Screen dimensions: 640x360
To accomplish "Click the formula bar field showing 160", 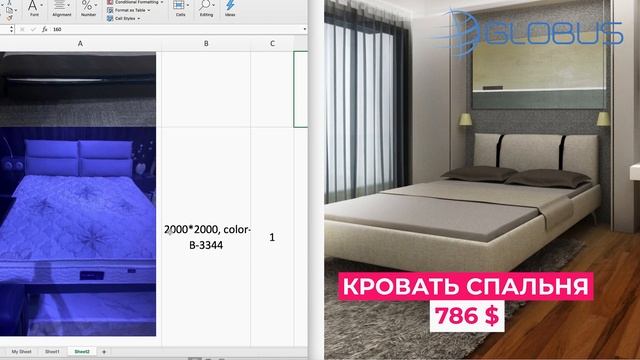I will point(177,29).
